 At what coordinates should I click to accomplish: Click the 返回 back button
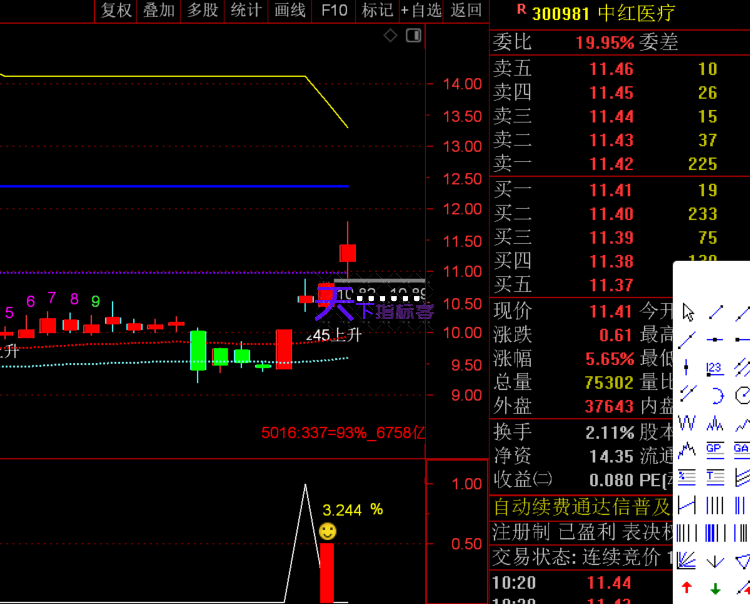pyautogui.click(x=466, y=11)
